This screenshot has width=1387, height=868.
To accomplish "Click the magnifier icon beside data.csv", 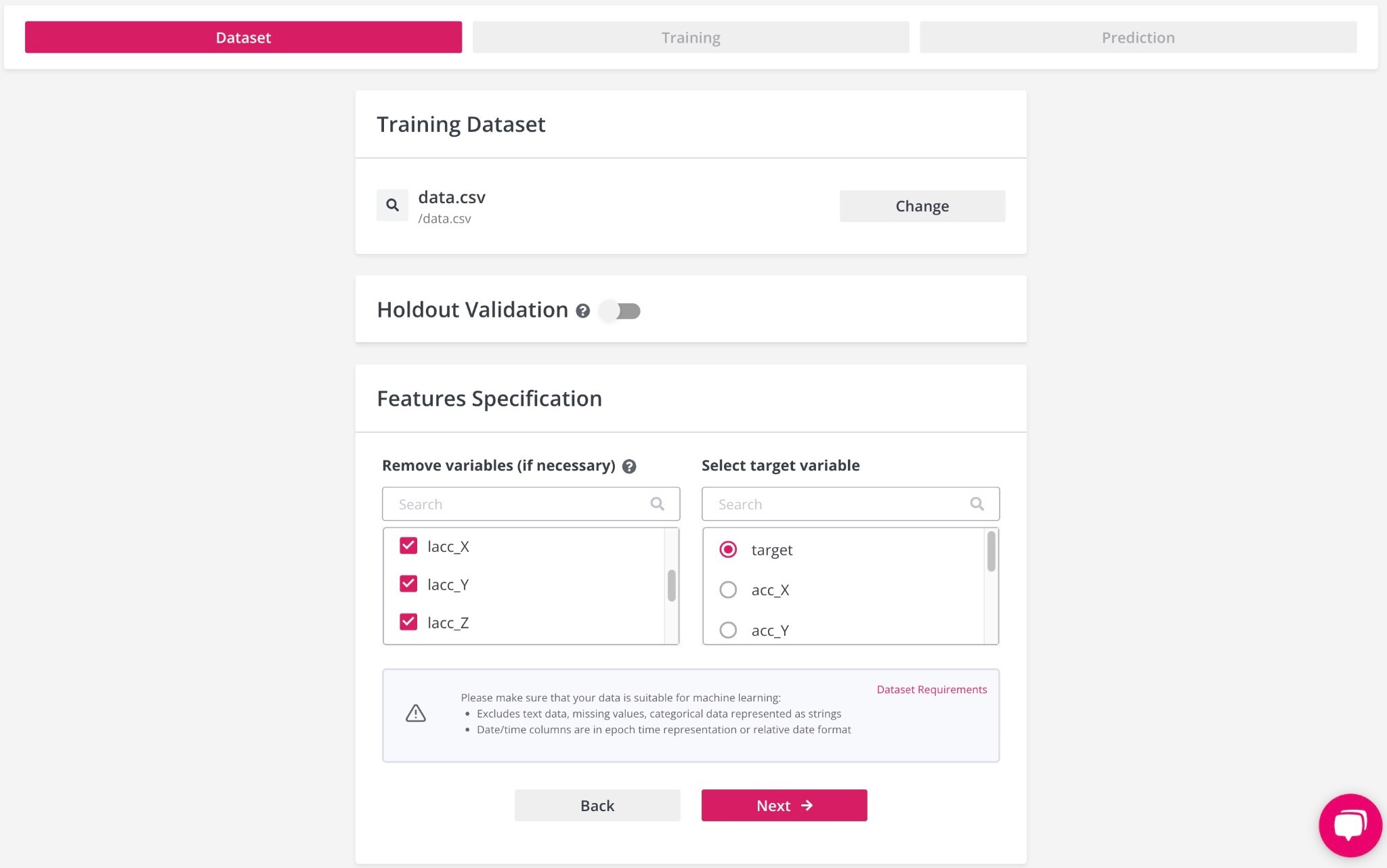I will coord(392,205).
